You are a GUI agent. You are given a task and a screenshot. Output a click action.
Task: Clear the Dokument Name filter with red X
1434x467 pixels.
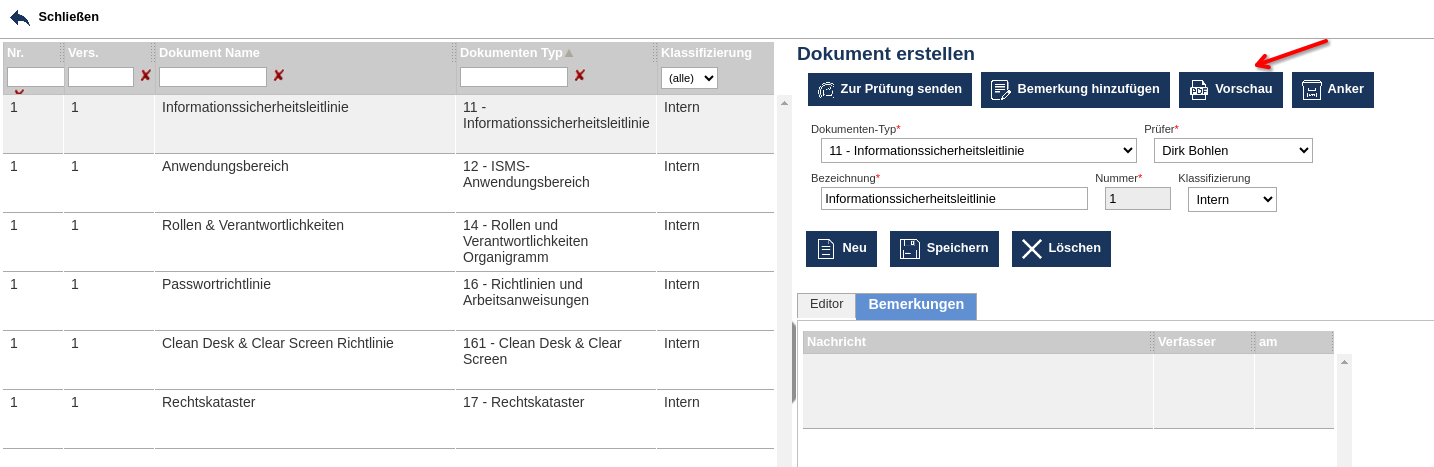pos(279,76)
